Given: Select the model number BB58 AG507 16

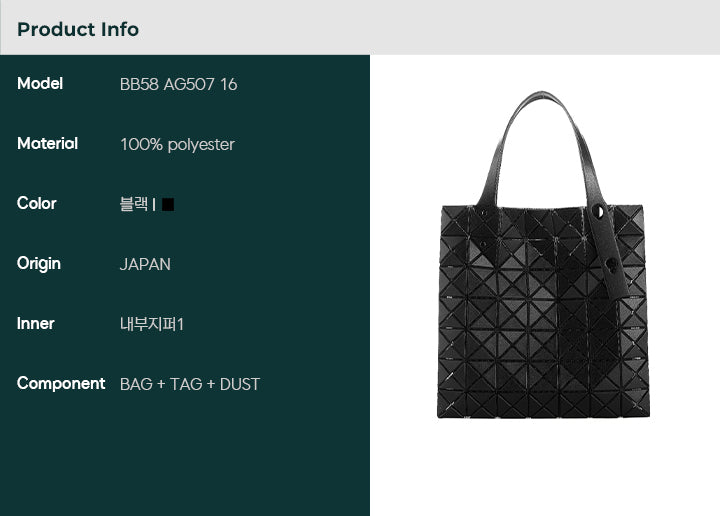Looking at the screenshot, I should point(179,84).
